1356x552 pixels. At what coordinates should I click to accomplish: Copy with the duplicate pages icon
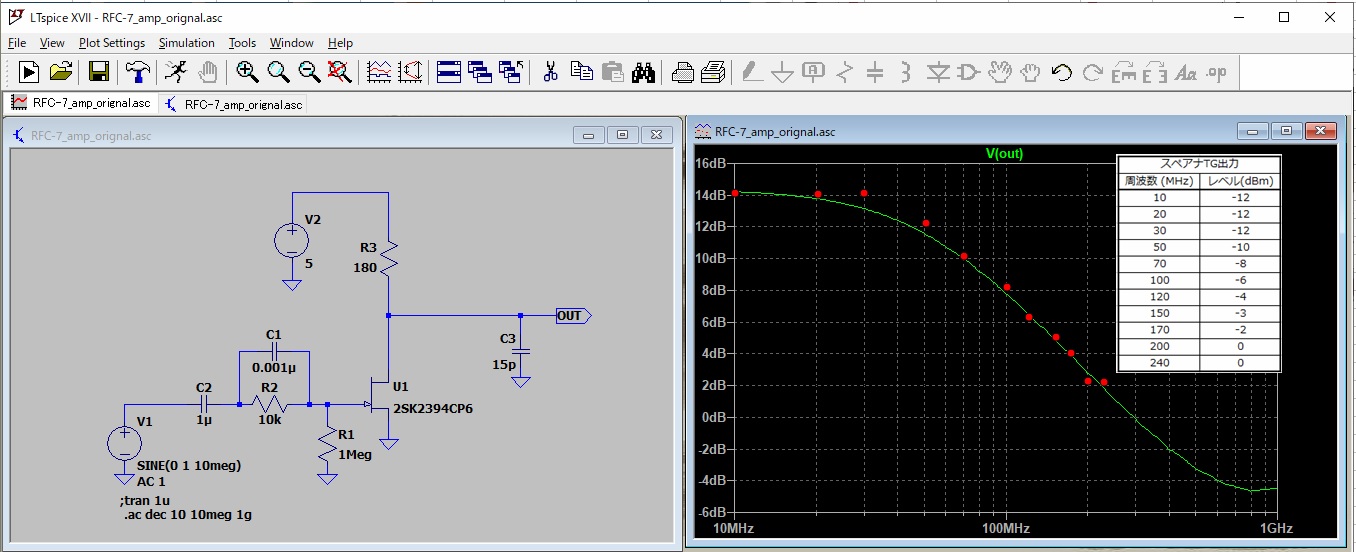(x=582, y=72)
